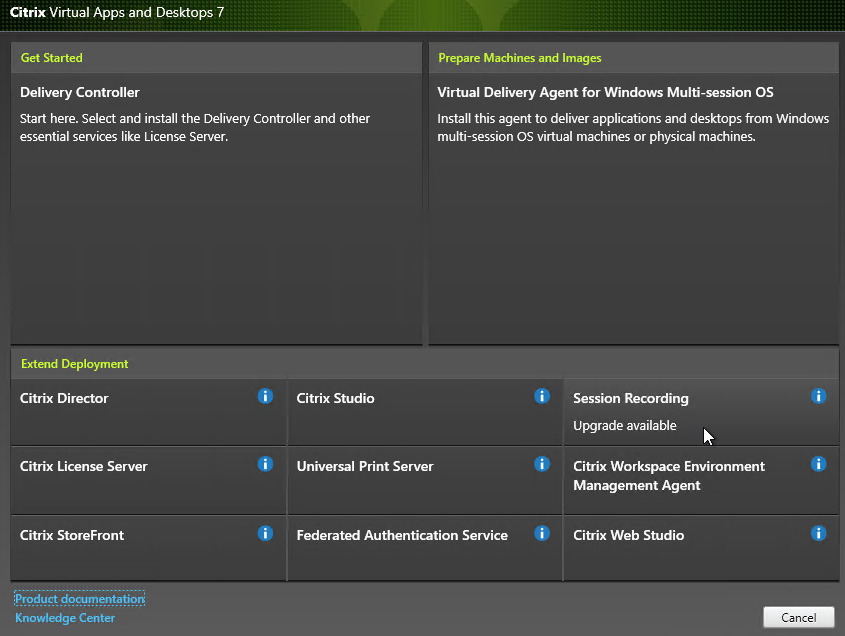Click info icon for Citrix Studio
This screenshot has height=636, width=845.
[x=542, y=396]
